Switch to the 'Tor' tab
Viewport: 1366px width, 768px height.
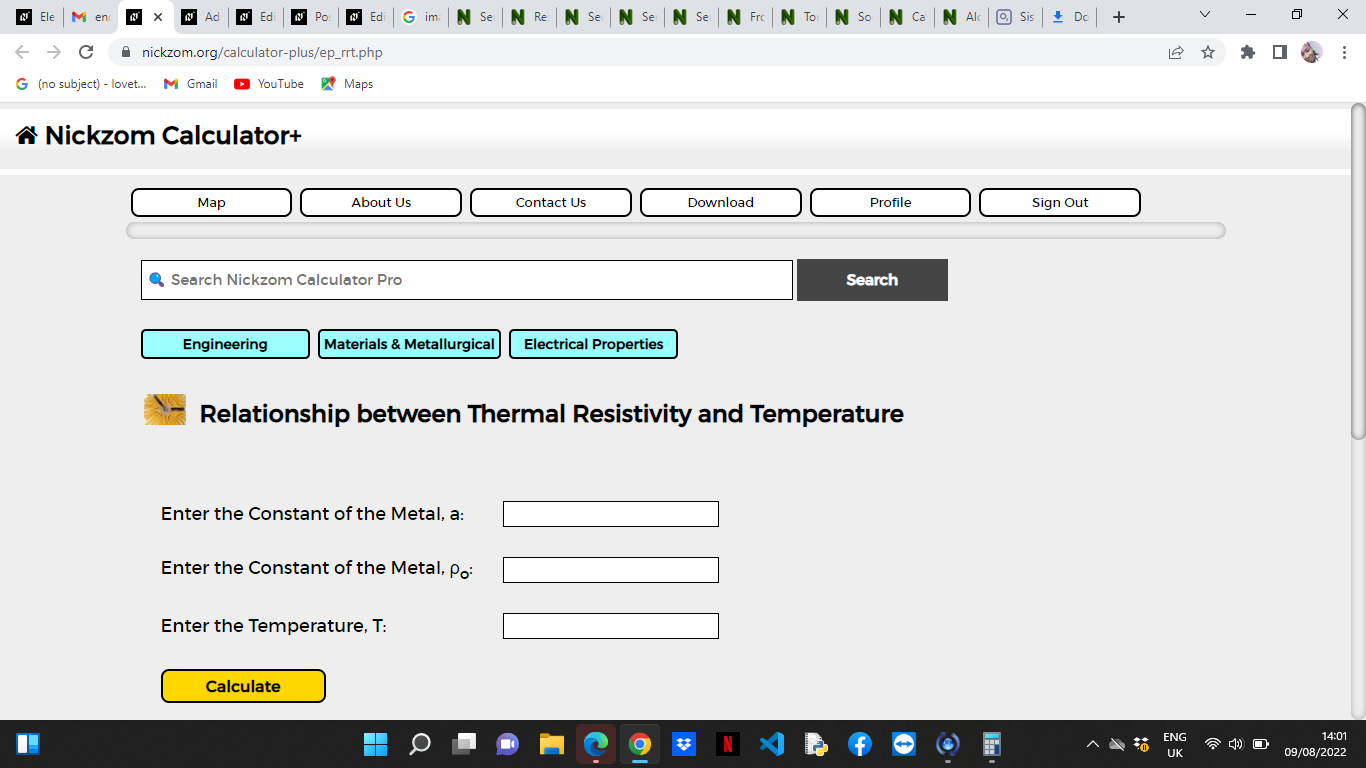pyautogui.click(x=798, y=17)
